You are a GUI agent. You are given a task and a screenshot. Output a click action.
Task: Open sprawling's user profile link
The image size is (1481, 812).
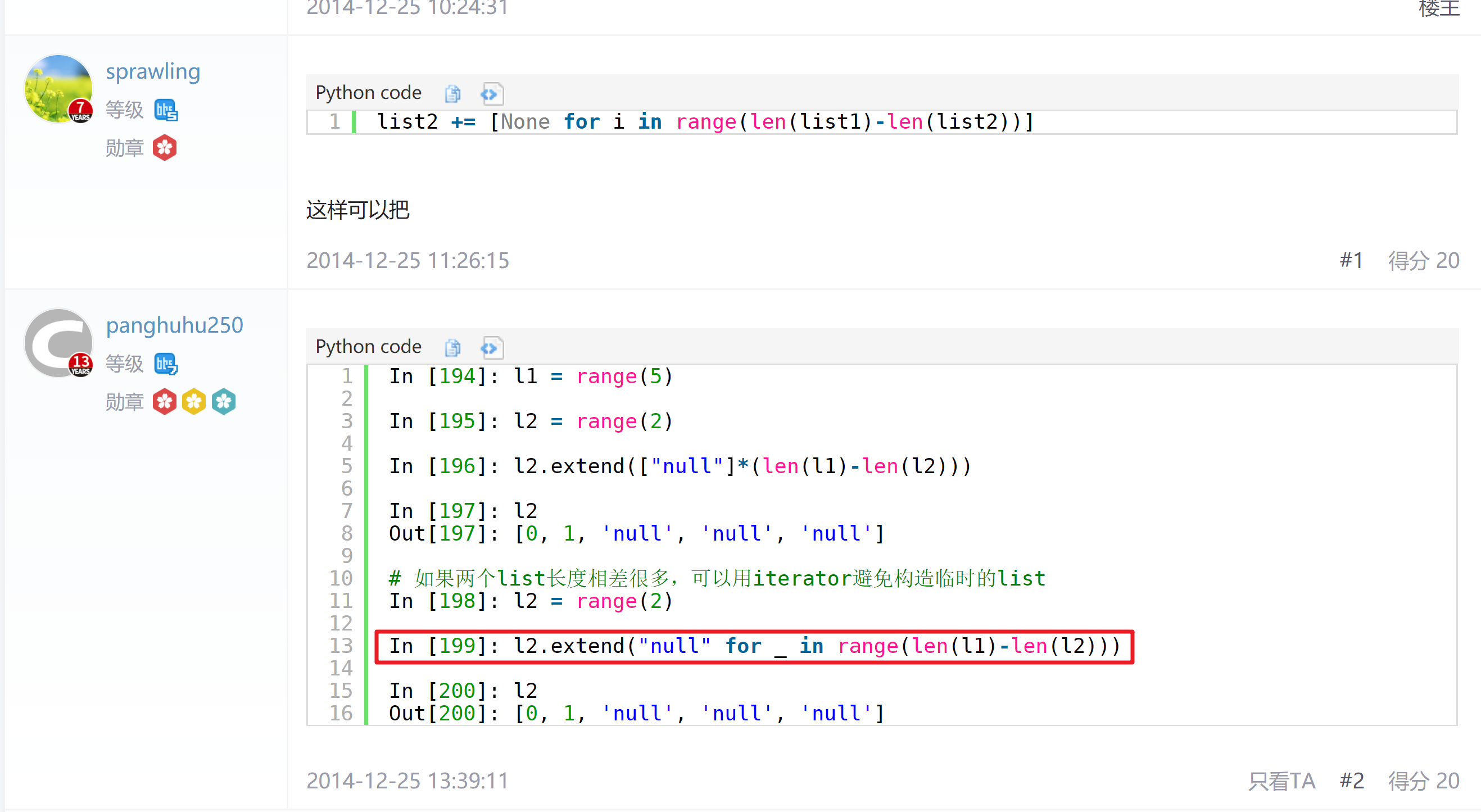pyautogui.click(x=153, y=71)
